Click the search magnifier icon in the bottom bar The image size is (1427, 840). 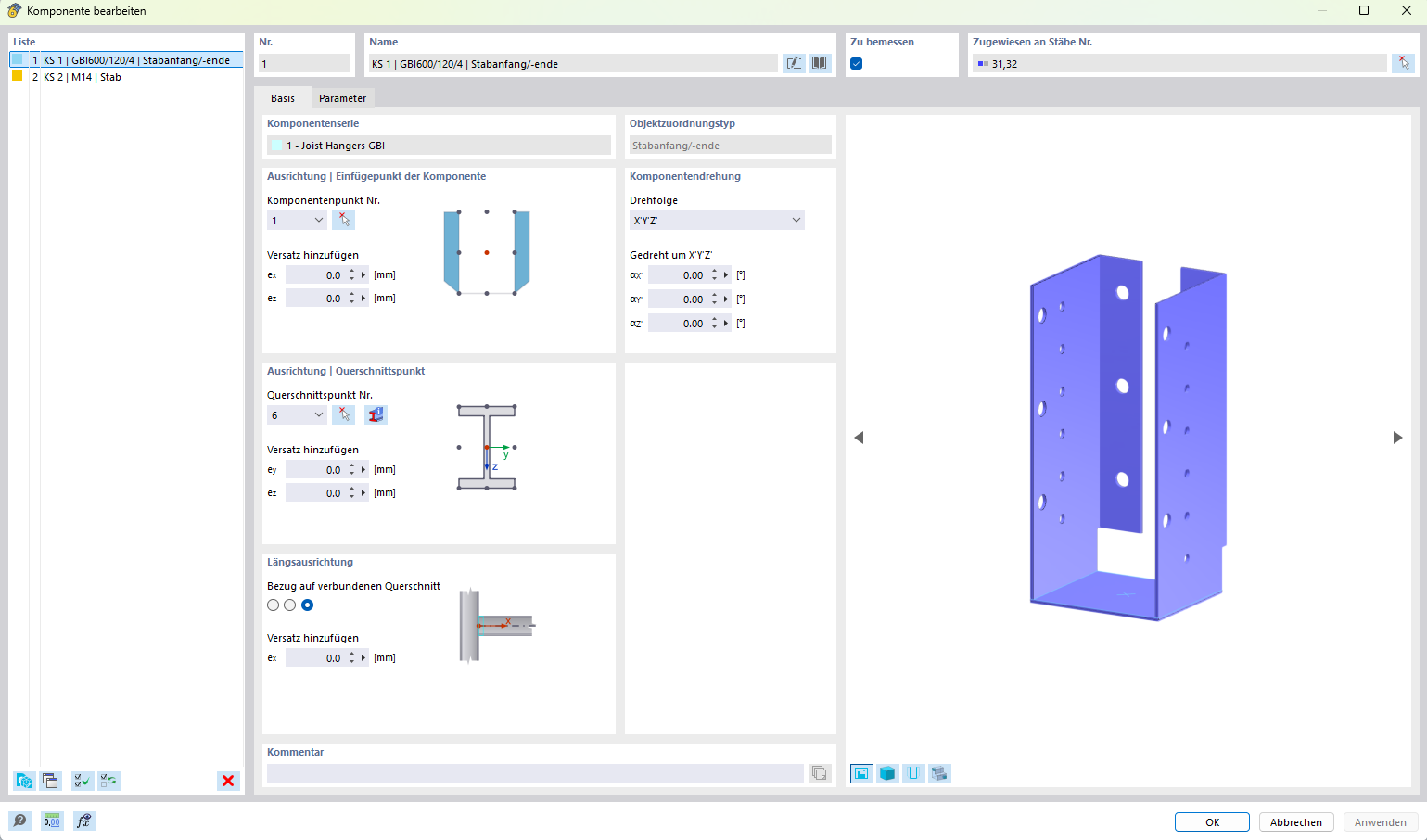(19, 821)
